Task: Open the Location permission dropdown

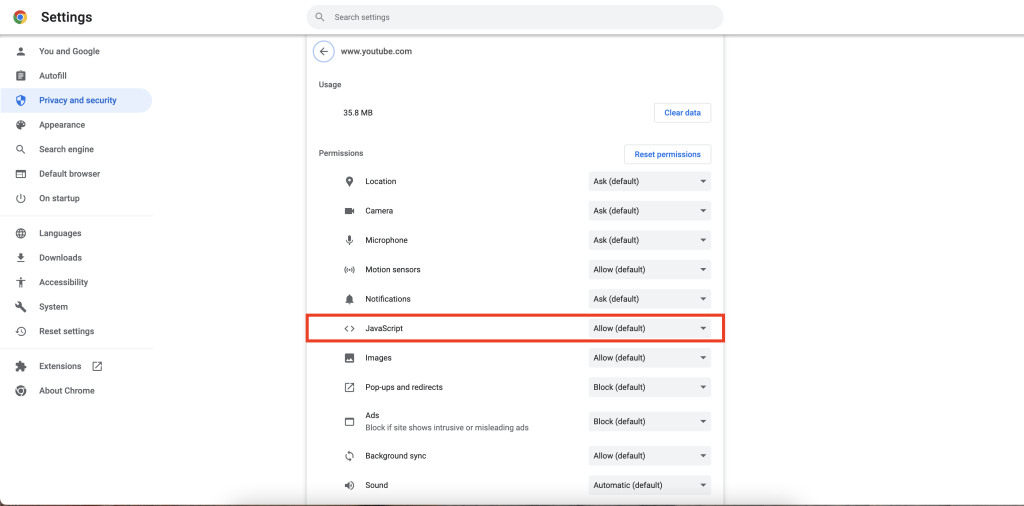Action: tap(649, 182)
